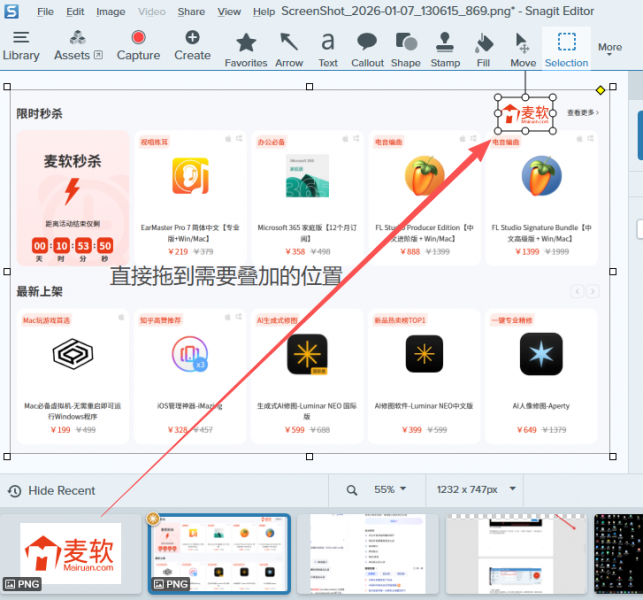Switch to the Move tool
Screen dimensions: 643x600
[523, 48]
